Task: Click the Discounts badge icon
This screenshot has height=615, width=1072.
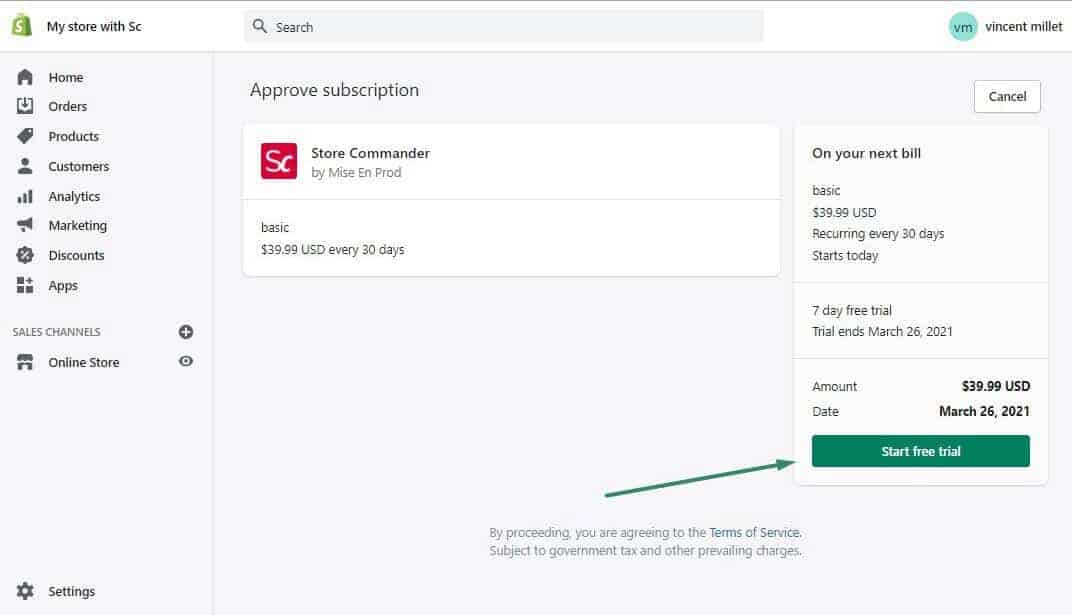Action: [x=25, y=255]
